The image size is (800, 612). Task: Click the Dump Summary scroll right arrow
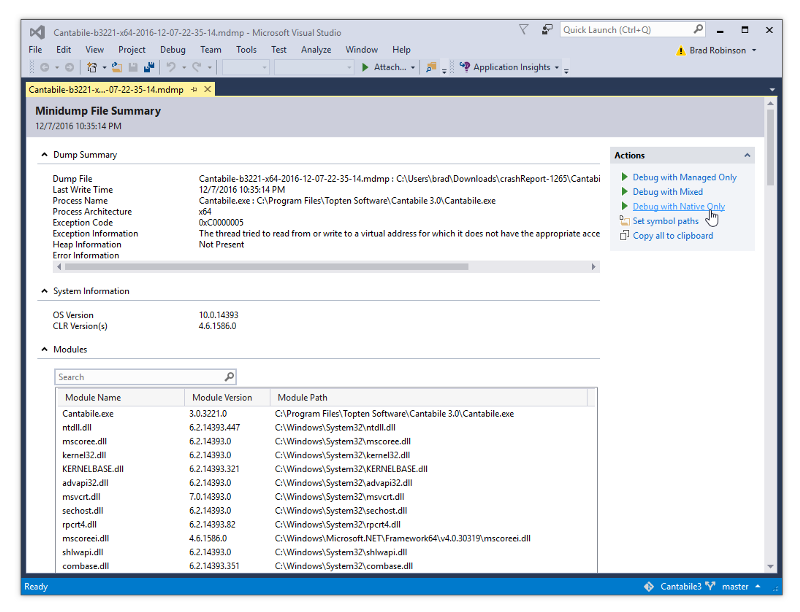point(593,267)
